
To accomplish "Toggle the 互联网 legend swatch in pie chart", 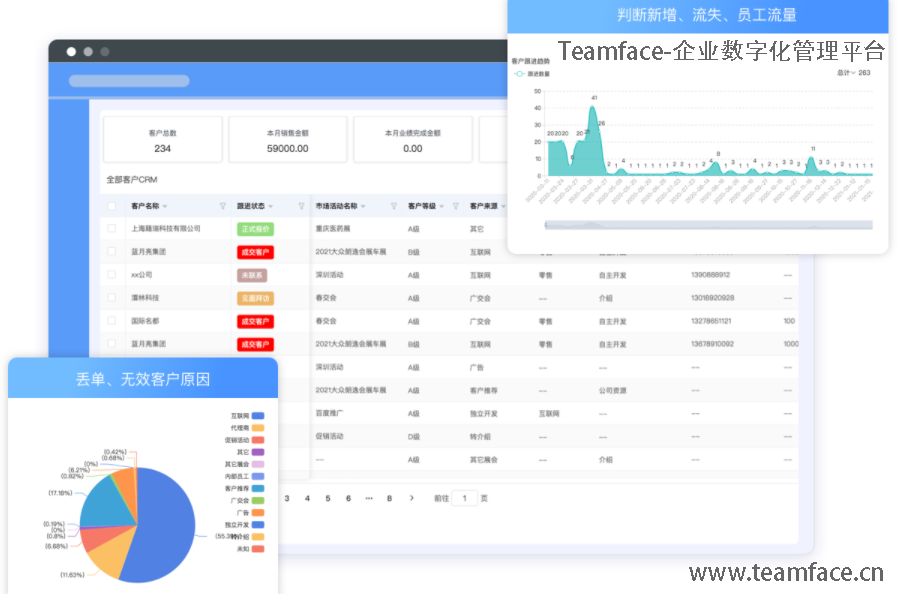I will click(258, 416).
